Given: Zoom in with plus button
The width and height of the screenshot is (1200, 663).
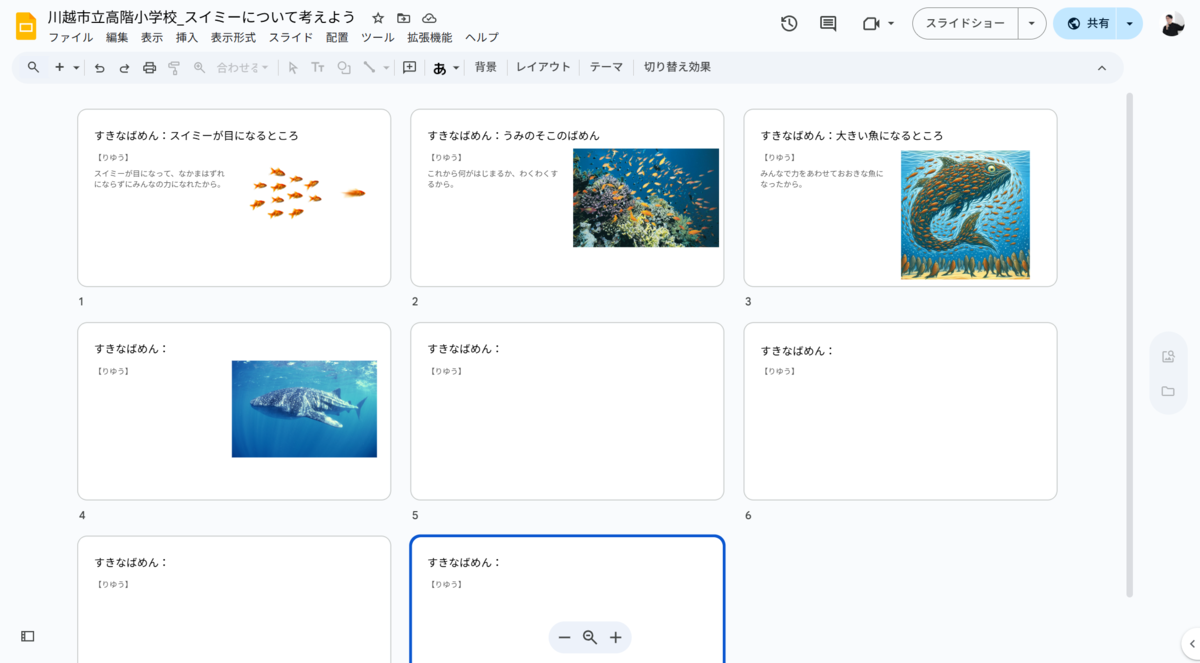Looking at the screenshot, I should coord(616,637).
